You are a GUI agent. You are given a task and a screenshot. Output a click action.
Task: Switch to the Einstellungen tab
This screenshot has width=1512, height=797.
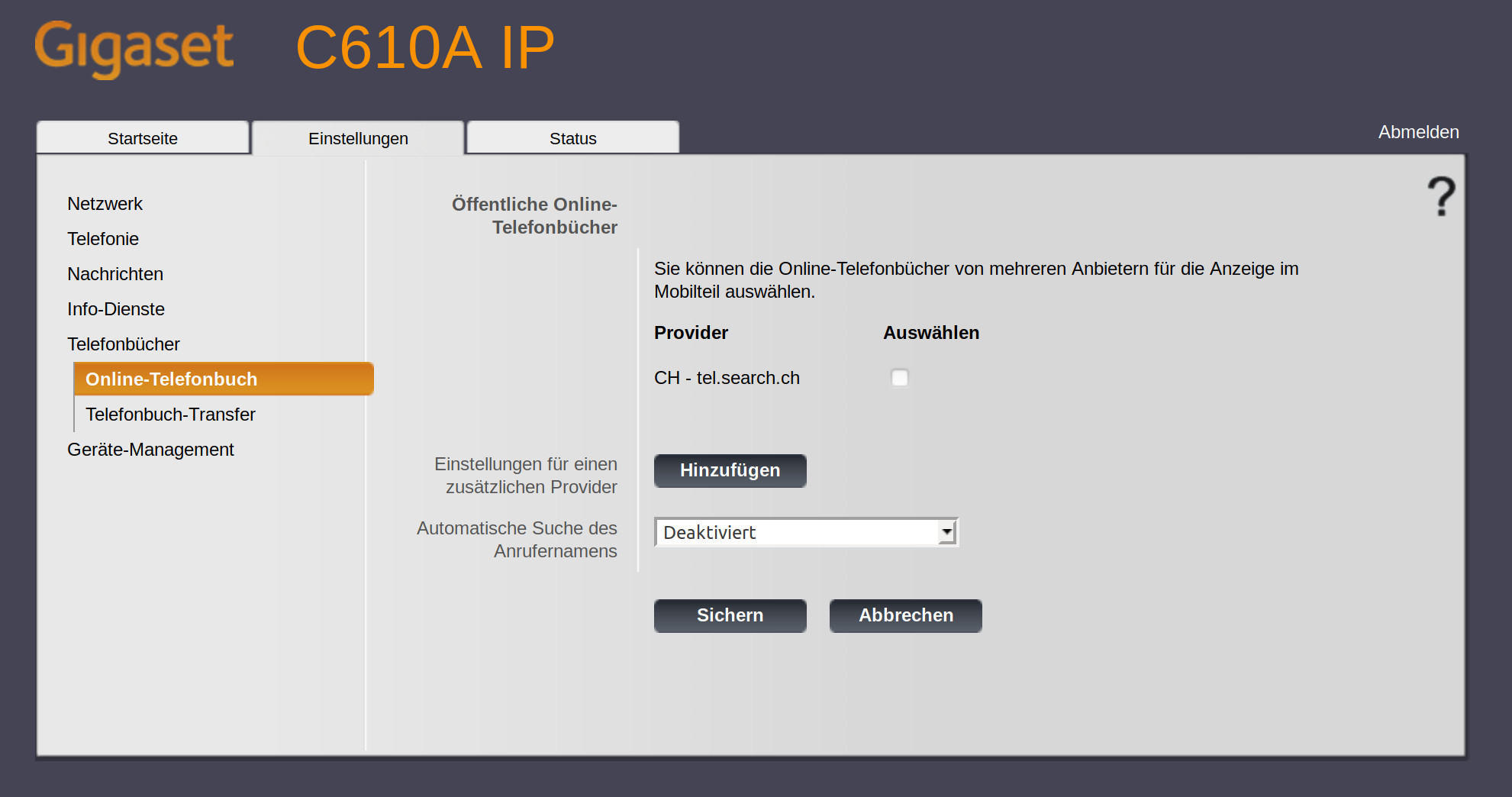tap(358, 138)
